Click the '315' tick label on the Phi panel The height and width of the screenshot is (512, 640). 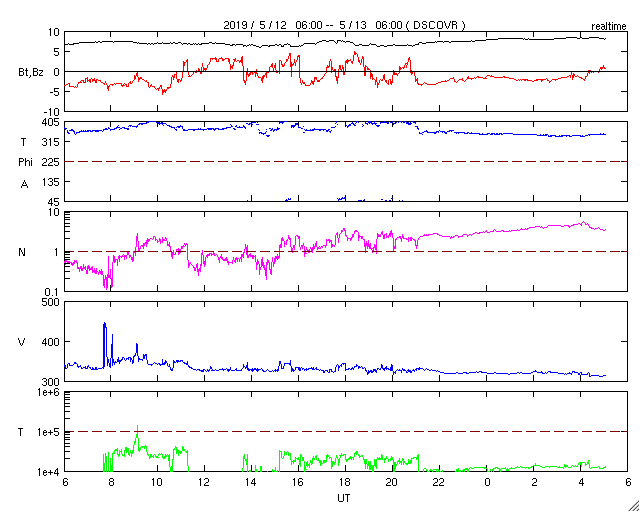[51, 142]
